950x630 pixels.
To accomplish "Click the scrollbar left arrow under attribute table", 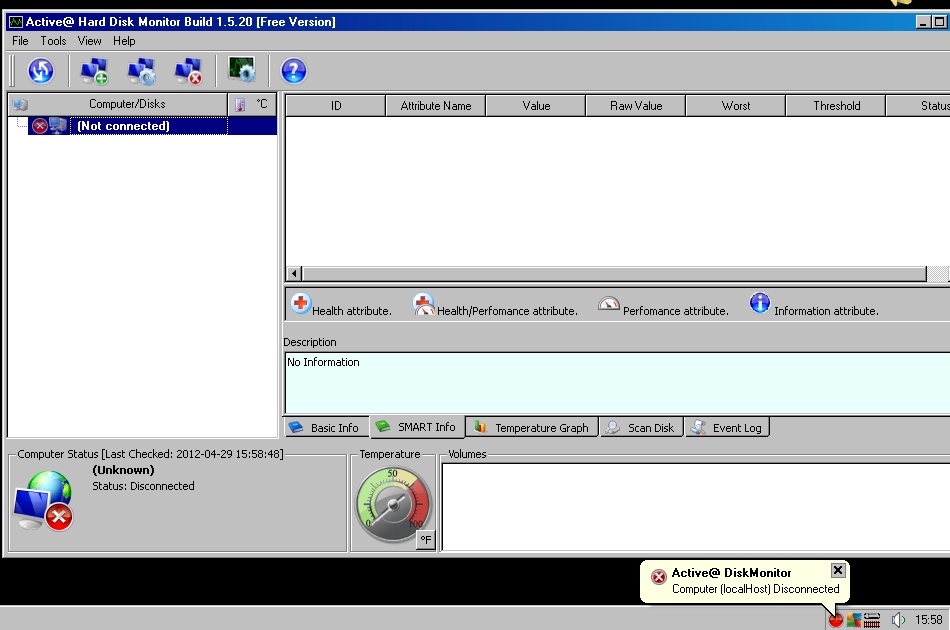I will tap(294, 273).
